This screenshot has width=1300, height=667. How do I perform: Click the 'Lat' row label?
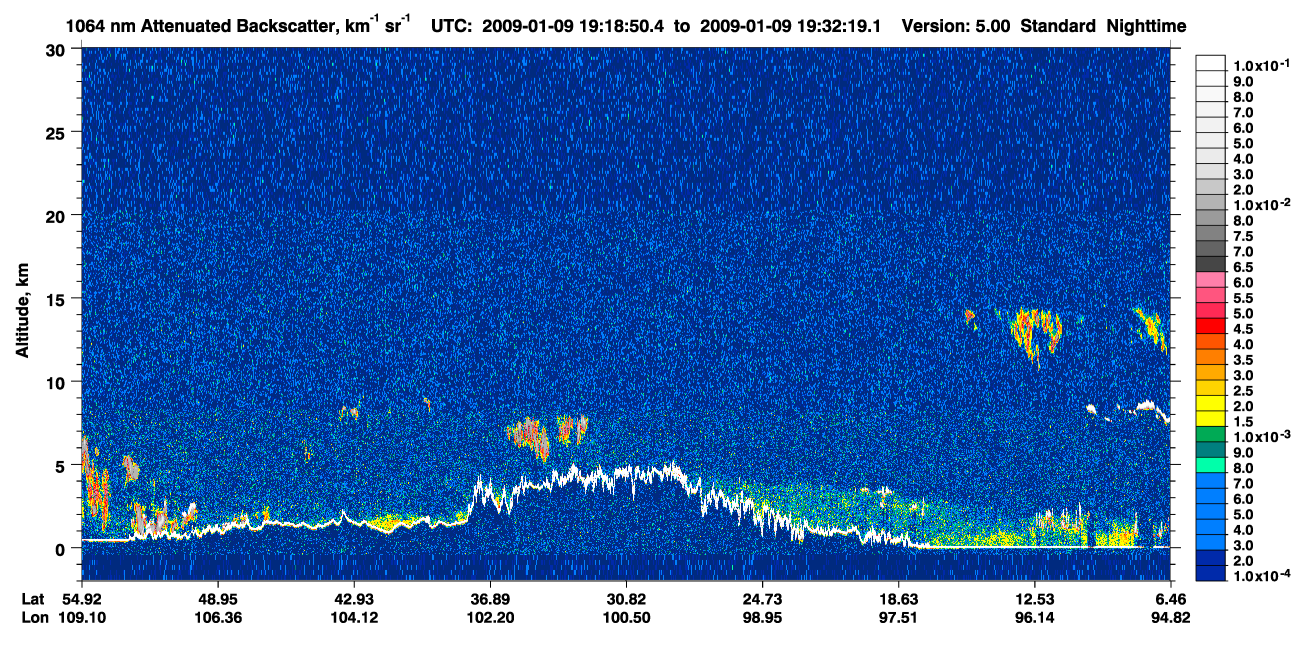click(34, 598)
